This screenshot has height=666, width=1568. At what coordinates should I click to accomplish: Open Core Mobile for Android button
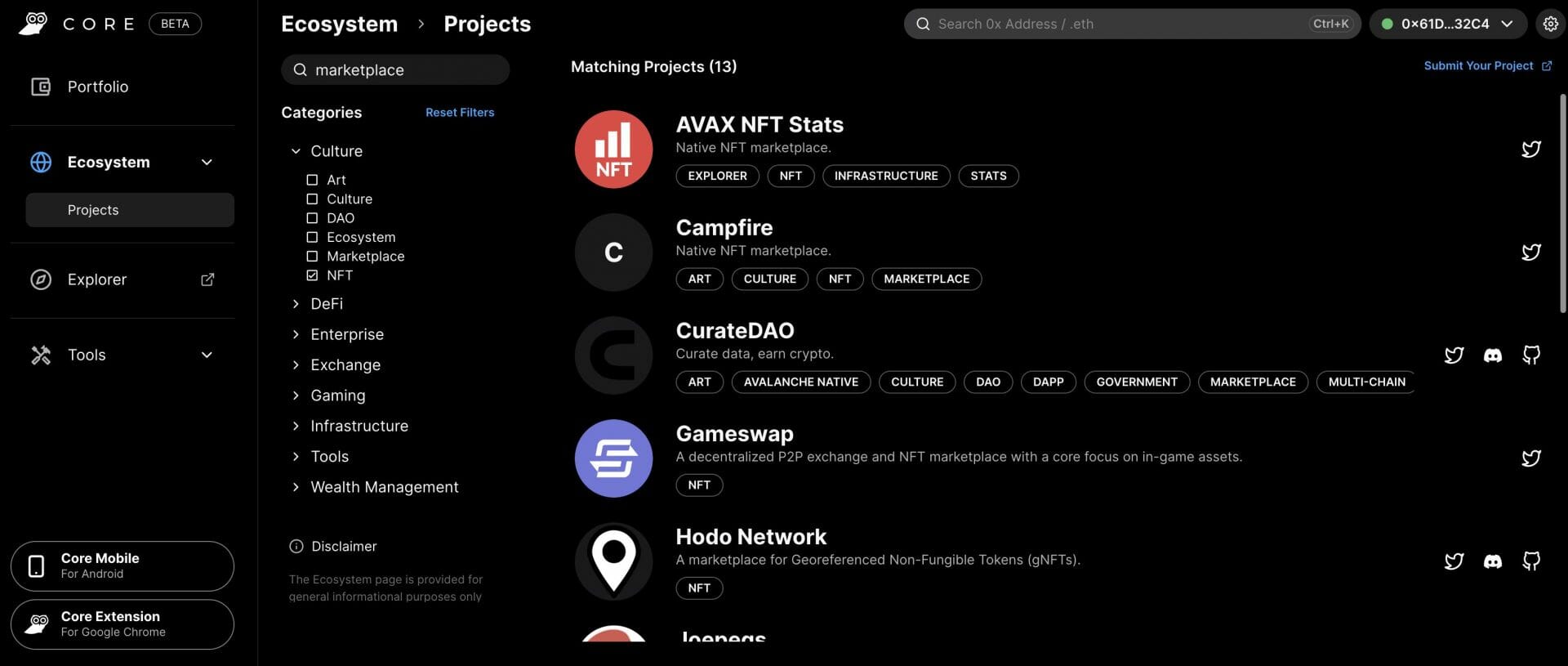tap(122, 566)
